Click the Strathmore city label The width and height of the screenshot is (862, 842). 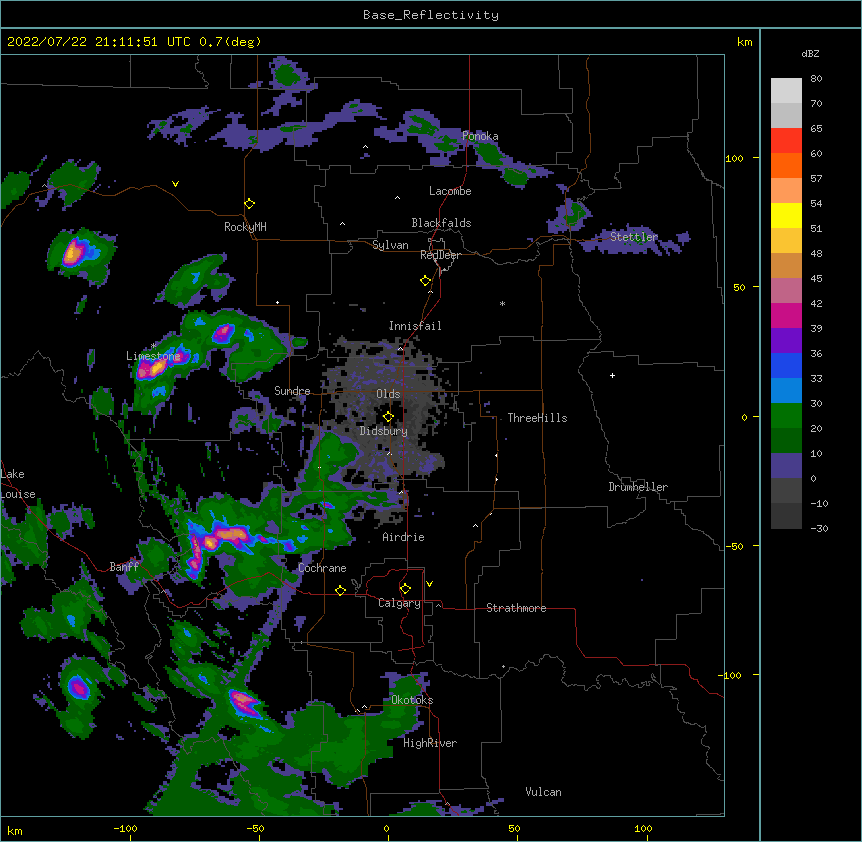pyautogui.click(x=516, y=608)
